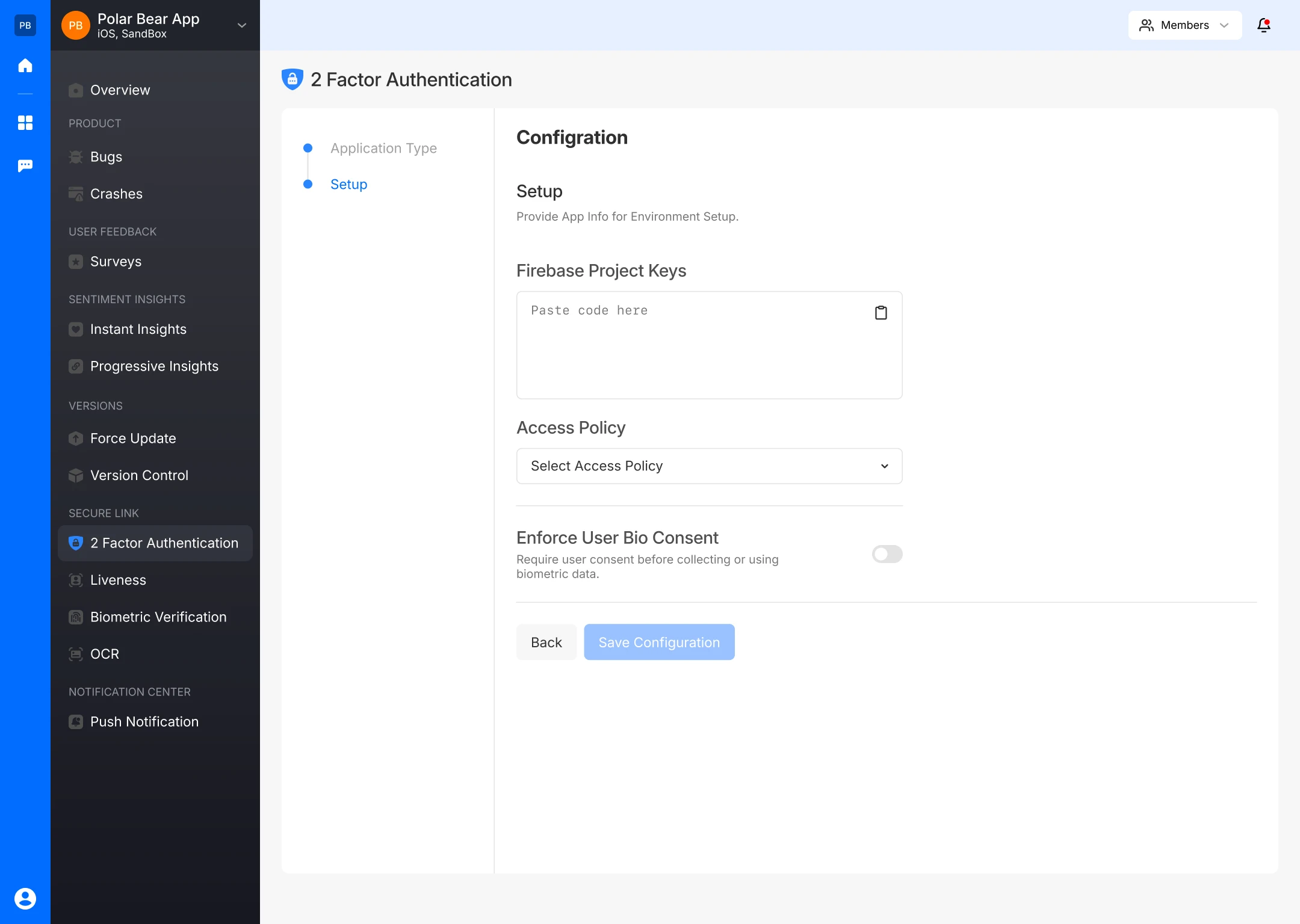Click the home icon in left rail
Screen dimensions: 1300x924
[25, 65]
